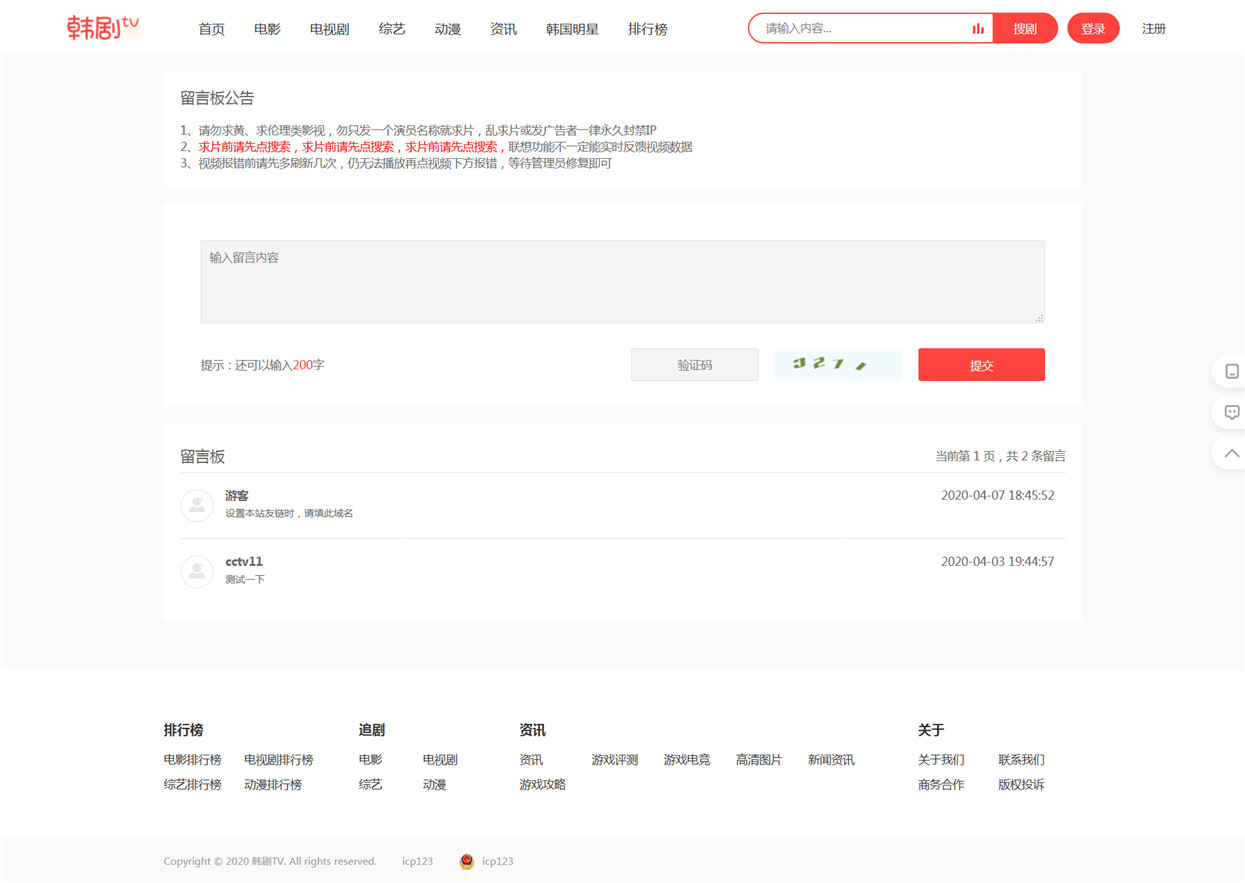
Task: Click the 搜剧 search button
Action: pos(1025,28)
